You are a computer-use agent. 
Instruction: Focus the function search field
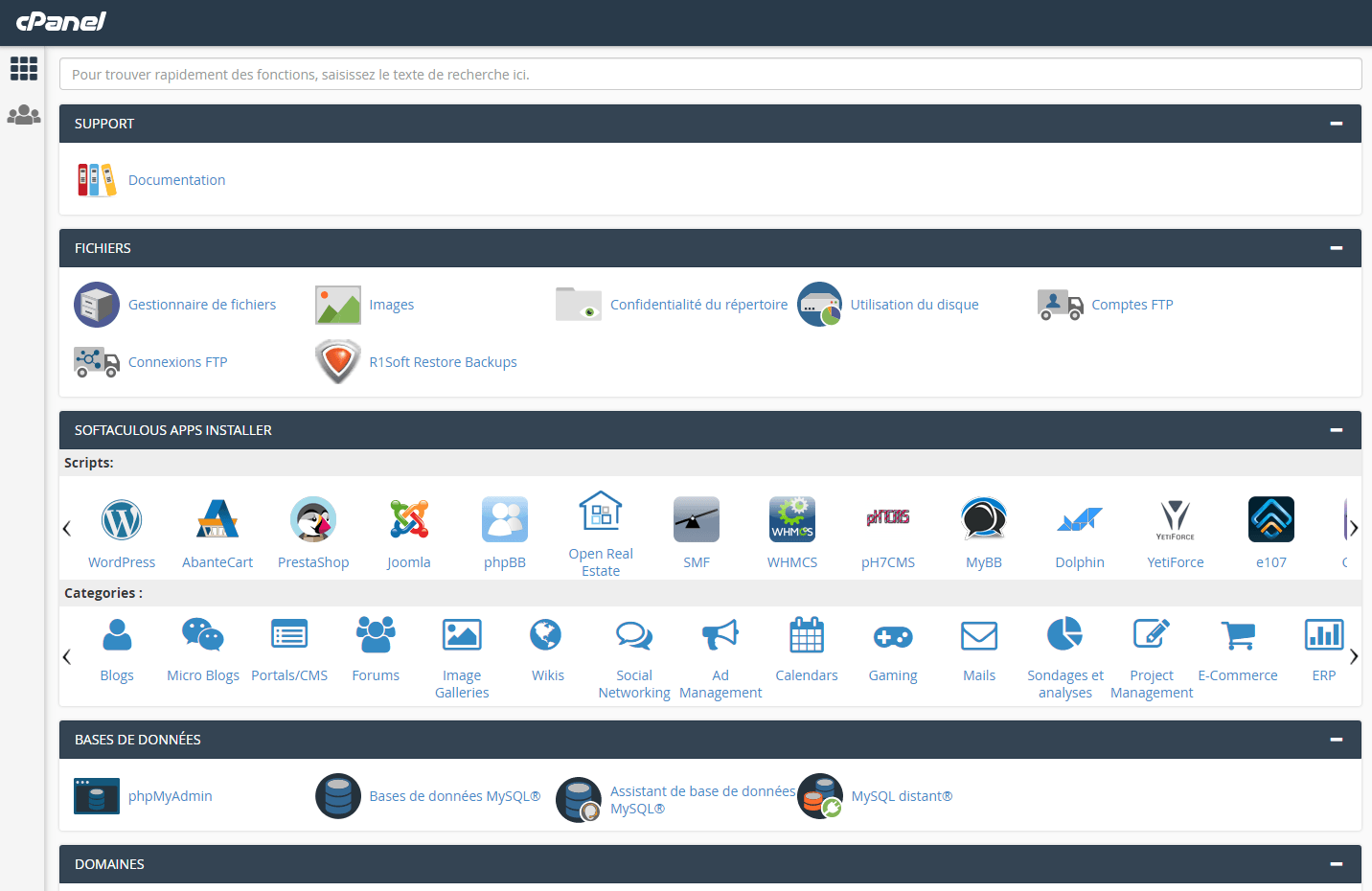pos(710,74)
